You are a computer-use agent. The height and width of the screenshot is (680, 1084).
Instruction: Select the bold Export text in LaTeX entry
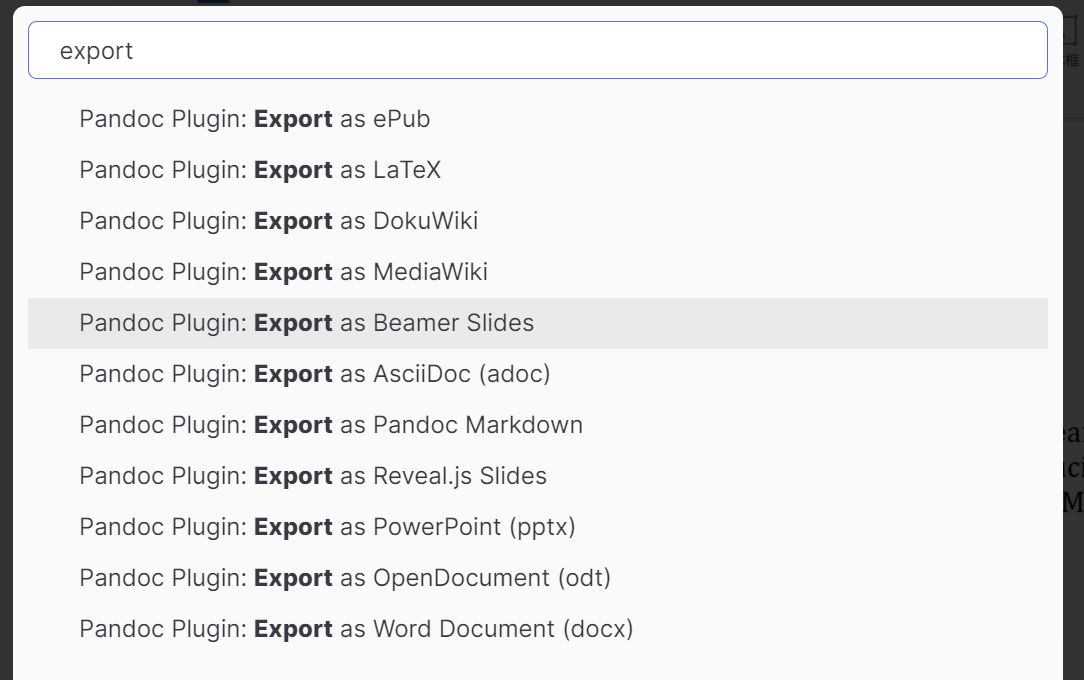[294, 170]
